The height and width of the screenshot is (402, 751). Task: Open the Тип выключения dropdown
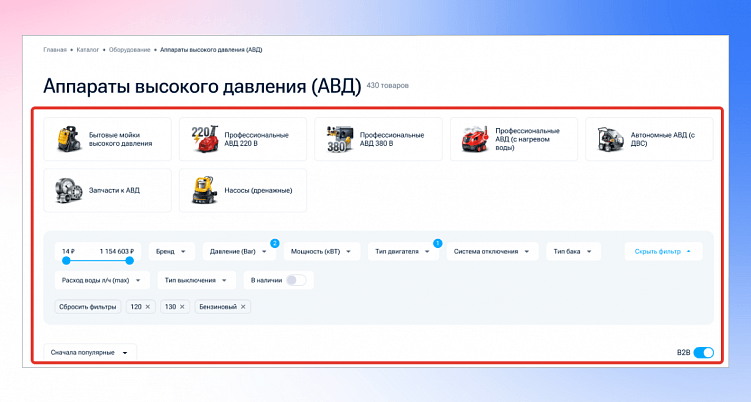(x=196, y=280)
